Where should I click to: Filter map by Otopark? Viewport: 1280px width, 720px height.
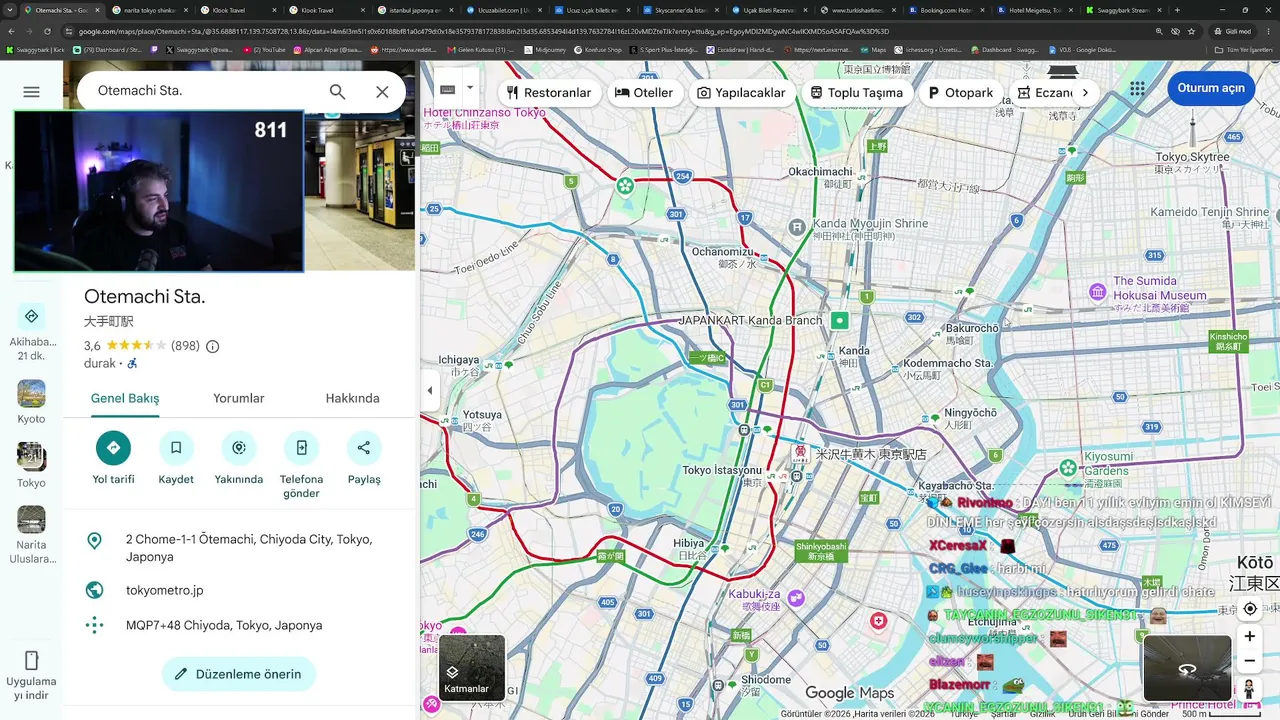pos(961,92)
